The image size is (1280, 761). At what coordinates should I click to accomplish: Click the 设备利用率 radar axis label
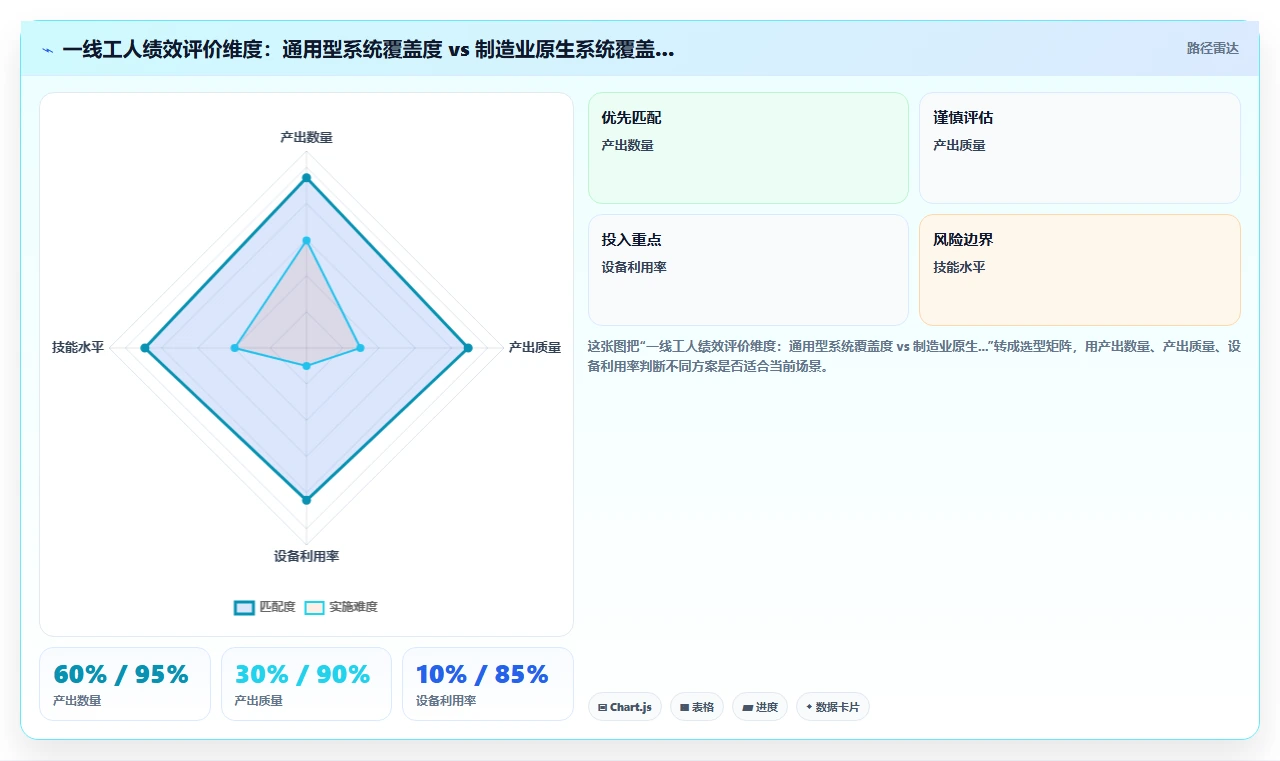(306, 556)
